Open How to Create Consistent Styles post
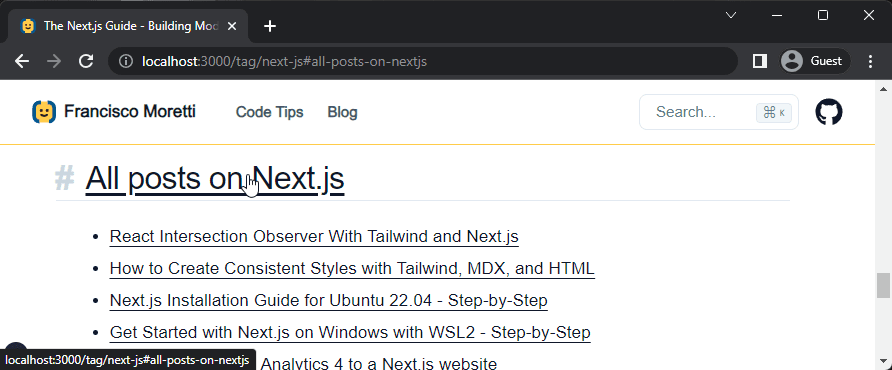This screenshot has height=370, width=892. [x=352, y=268]
